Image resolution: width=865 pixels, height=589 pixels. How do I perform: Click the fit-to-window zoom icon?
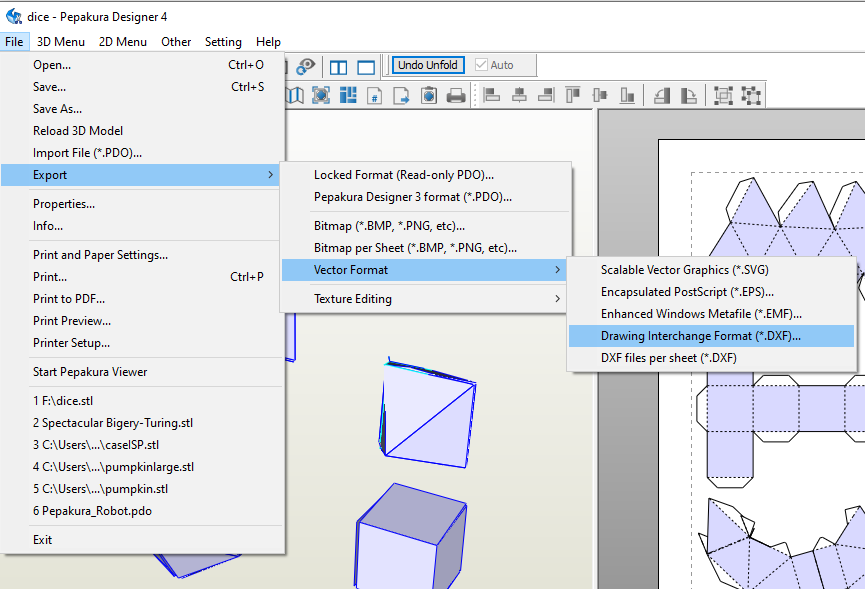coord(321,95)
